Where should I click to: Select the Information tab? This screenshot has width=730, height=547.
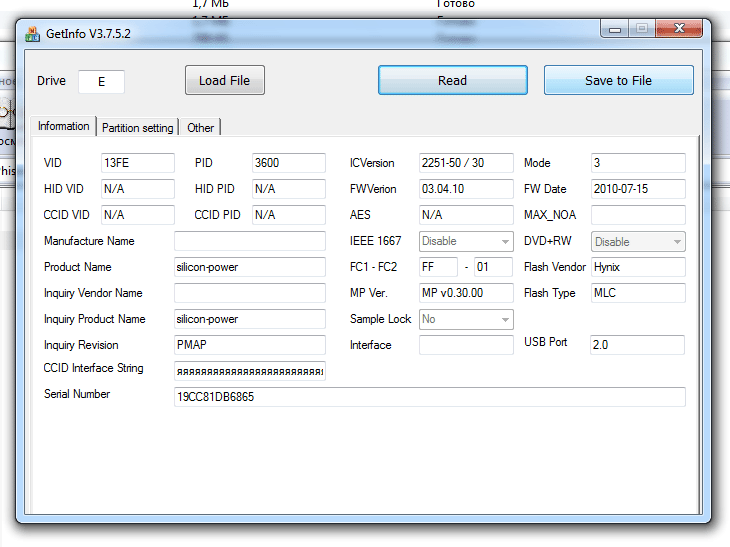[x=64, y=127]
